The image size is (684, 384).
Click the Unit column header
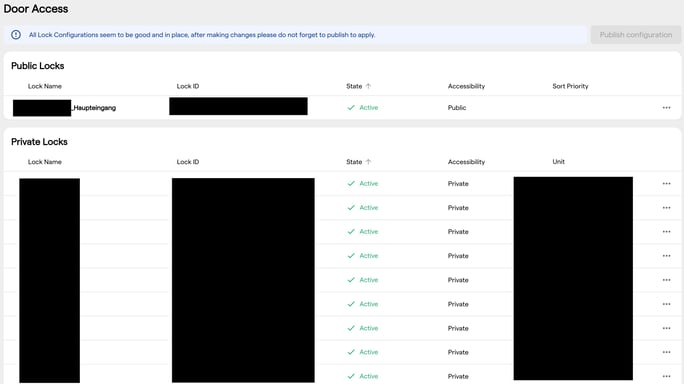coord(558,161)
